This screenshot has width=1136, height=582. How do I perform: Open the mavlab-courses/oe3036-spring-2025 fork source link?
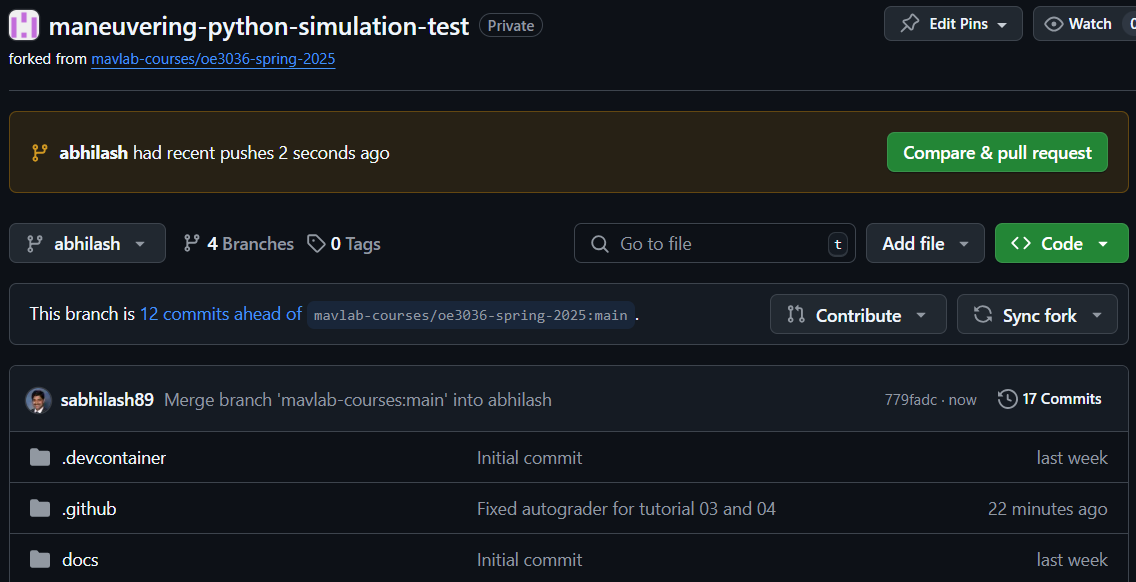point(213,59)
